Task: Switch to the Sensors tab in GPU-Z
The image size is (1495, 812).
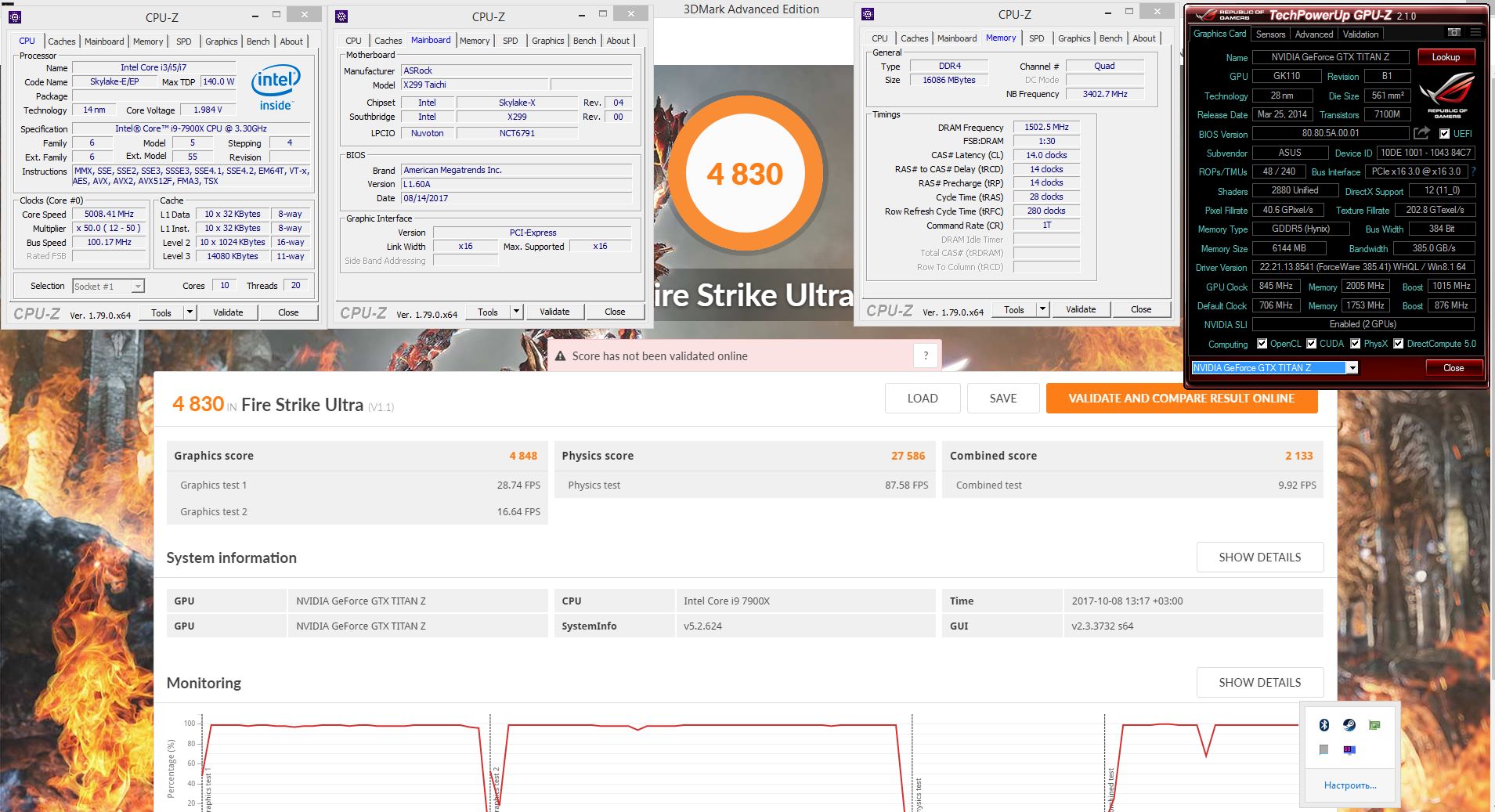Action: pyautogui.click(x=1270, y=34)
